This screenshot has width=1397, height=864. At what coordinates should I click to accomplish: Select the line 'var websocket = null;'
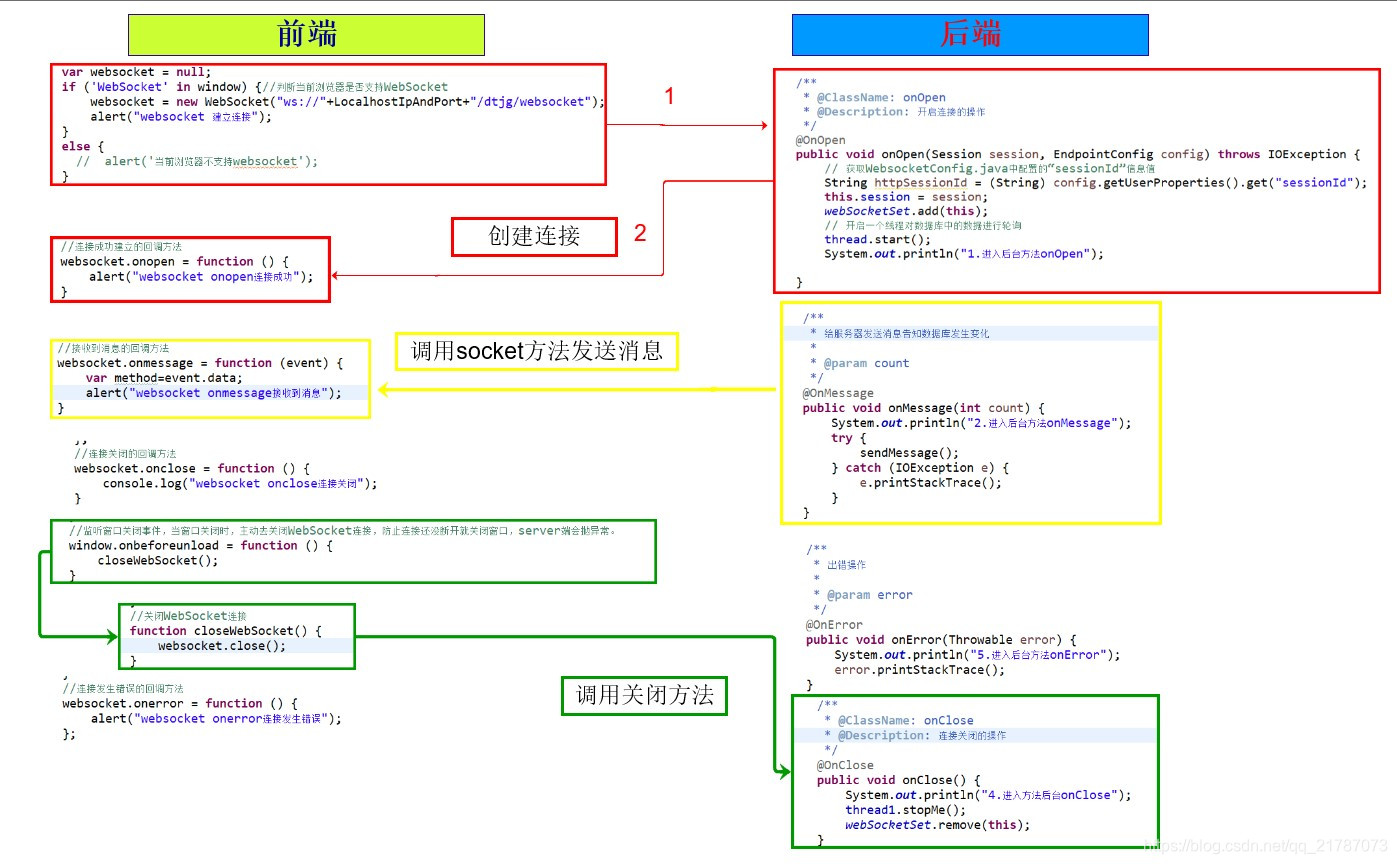[137, 72]
